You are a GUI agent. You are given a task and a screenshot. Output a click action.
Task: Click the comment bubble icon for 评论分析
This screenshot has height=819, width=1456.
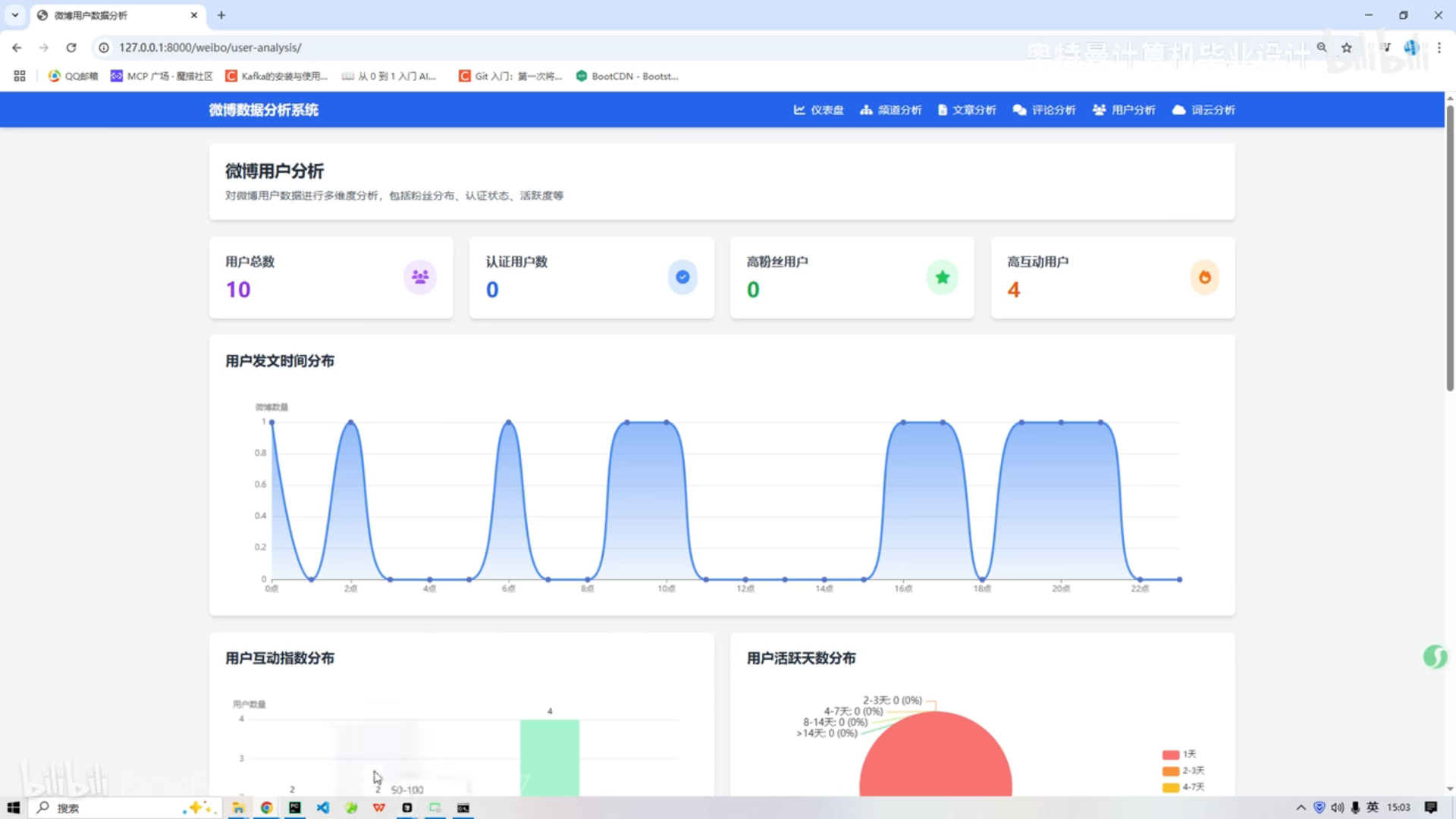click(x=1019, y=110)
